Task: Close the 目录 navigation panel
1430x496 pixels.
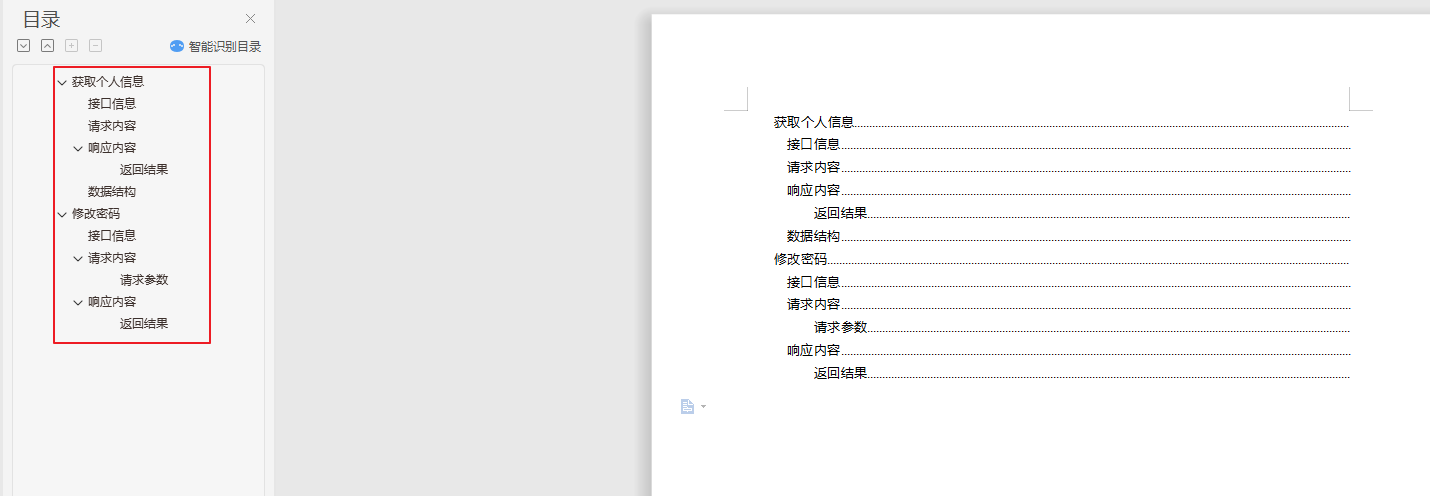Action: pyautogui.click(x=250, y=18)
